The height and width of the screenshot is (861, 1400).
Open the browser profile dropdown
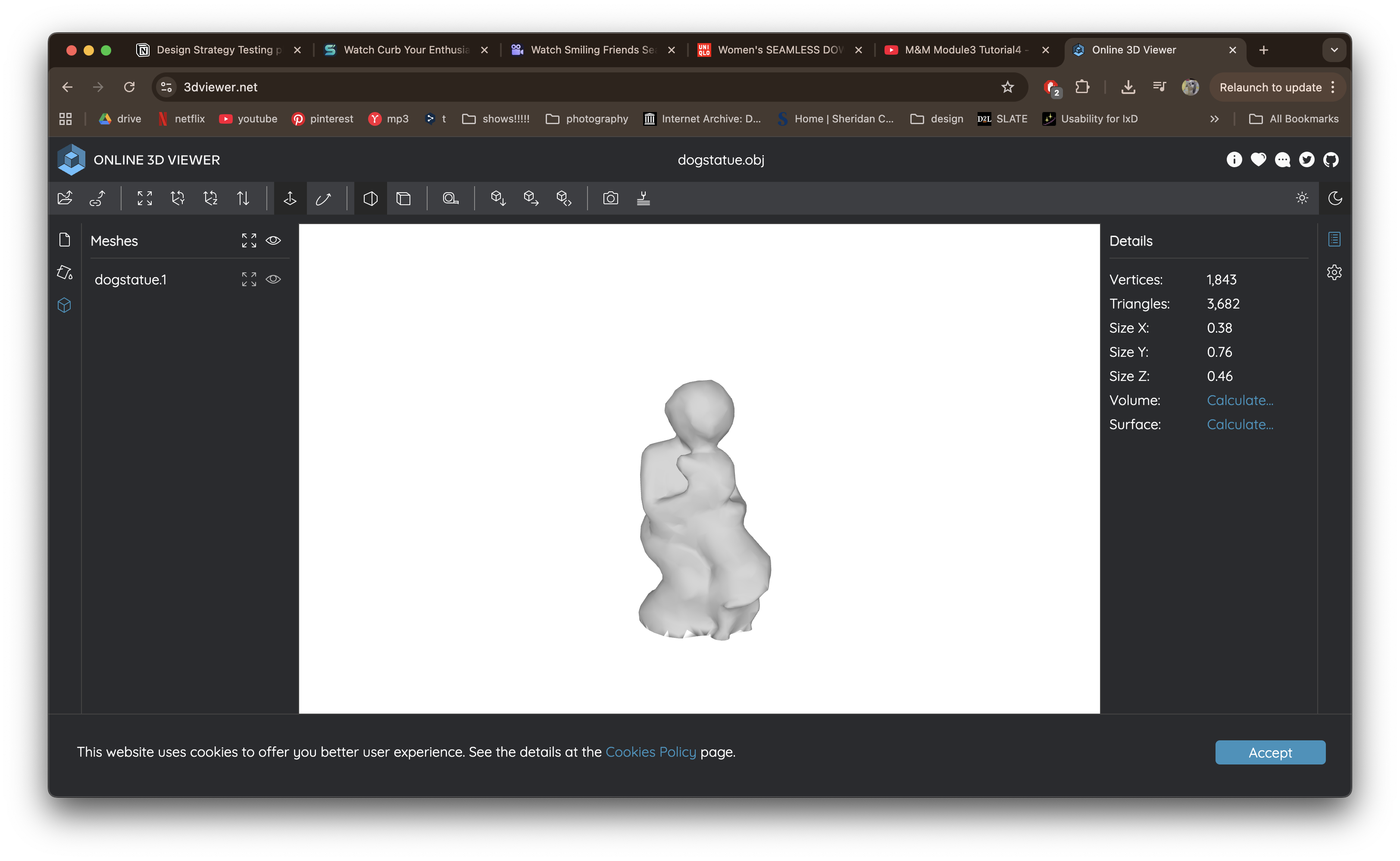1190,87
